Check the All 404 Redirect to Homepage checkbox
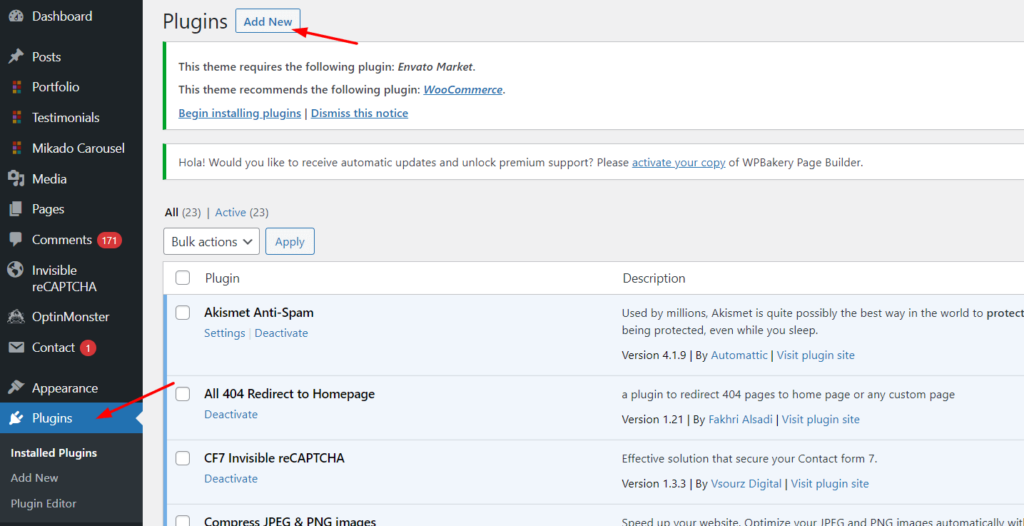 [x=183, y=394]
